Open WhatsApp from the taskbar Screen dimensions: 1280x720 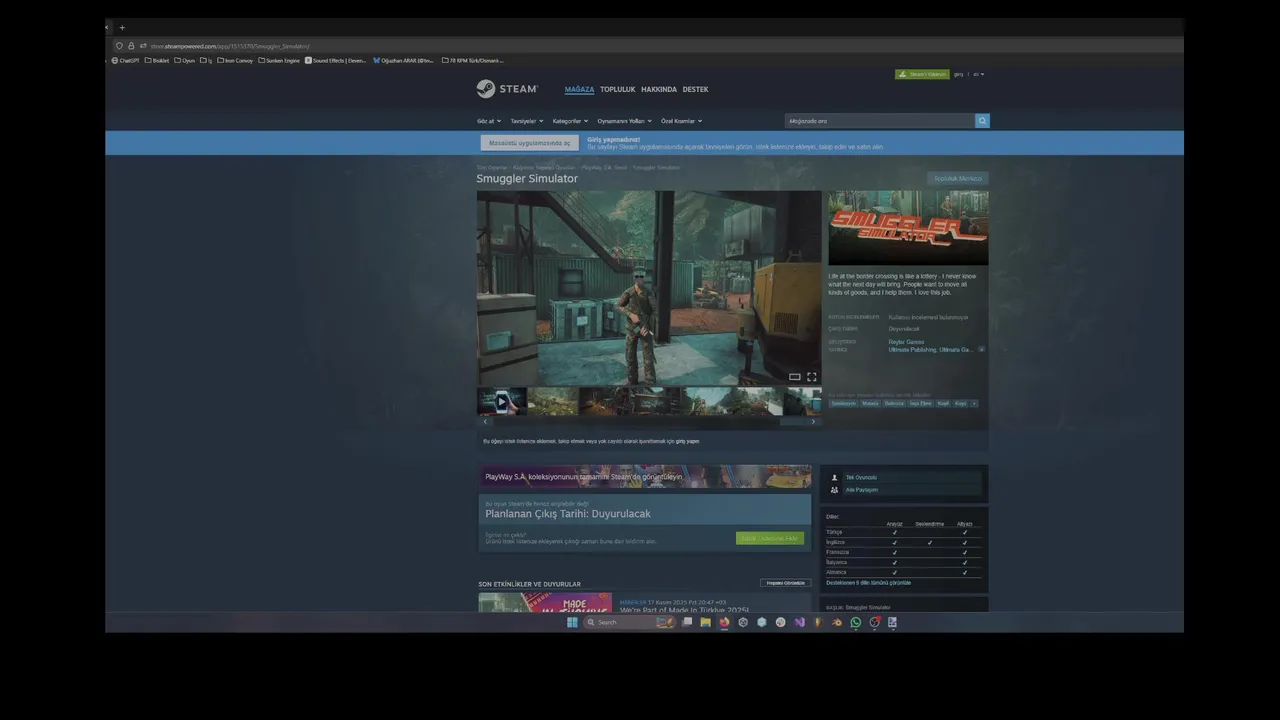click(x=855, y=622)
